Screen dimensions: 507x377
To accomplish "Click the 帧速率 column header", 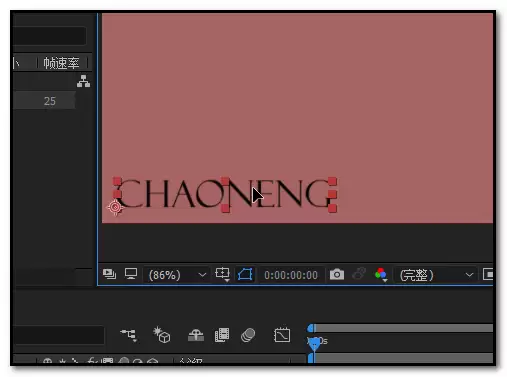I will coord(61,63).
